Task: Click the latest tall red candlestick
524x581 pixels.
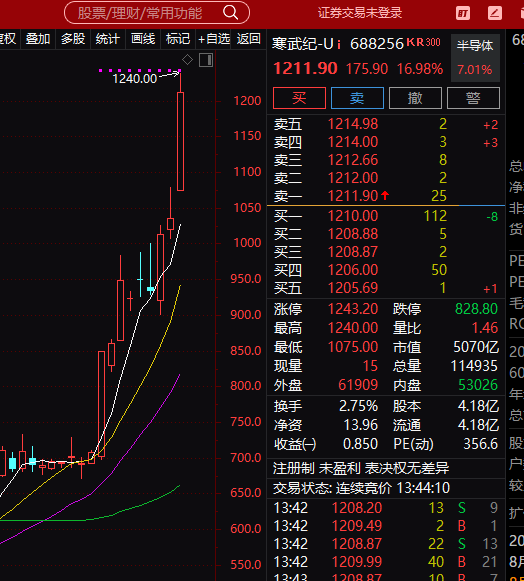Action: click(180, 141)
